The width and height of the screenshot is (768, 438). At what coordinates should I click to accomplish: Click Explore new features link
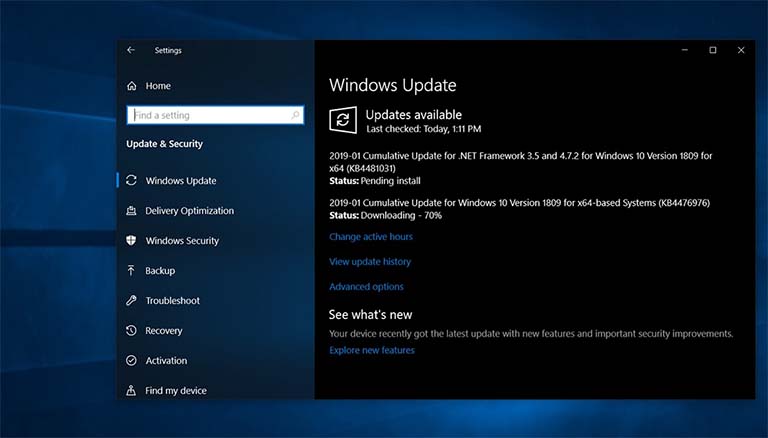(x=372, y=350)
